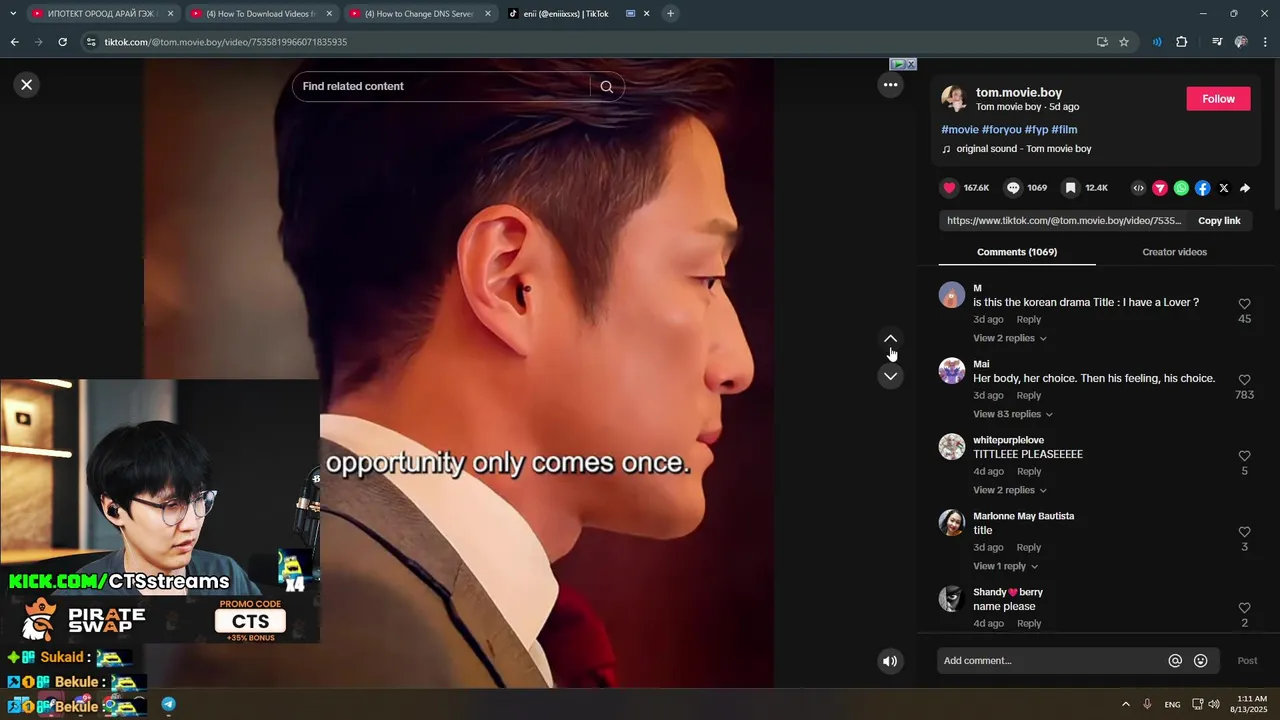Expand View 83 replies under Mai's comment
The height and width of the screenshot is (720, 1280).
1012,414
